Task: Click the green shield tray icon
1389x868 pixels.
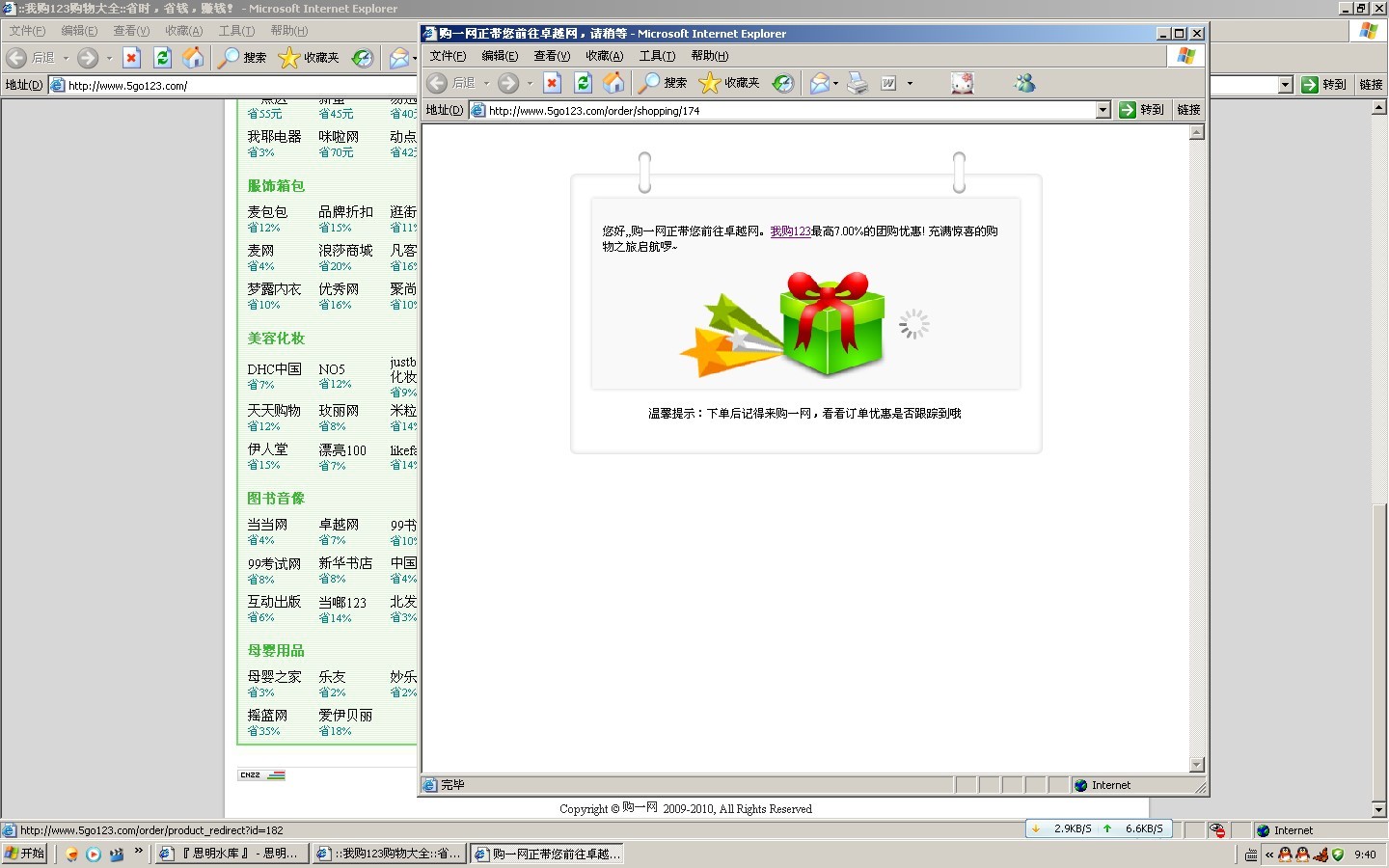Action: coord(1338,854)
